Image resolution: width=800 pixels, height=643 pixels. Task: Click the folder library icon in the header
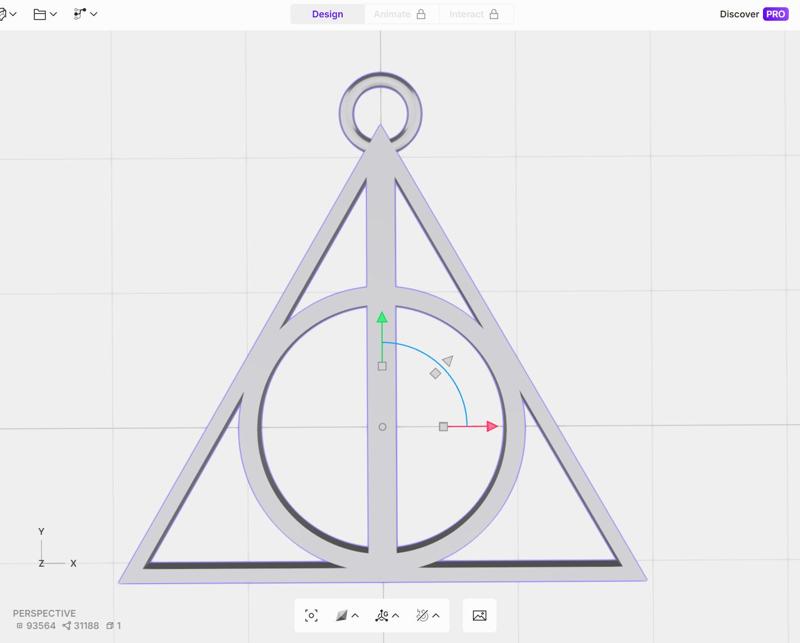(x=40, y=15)
